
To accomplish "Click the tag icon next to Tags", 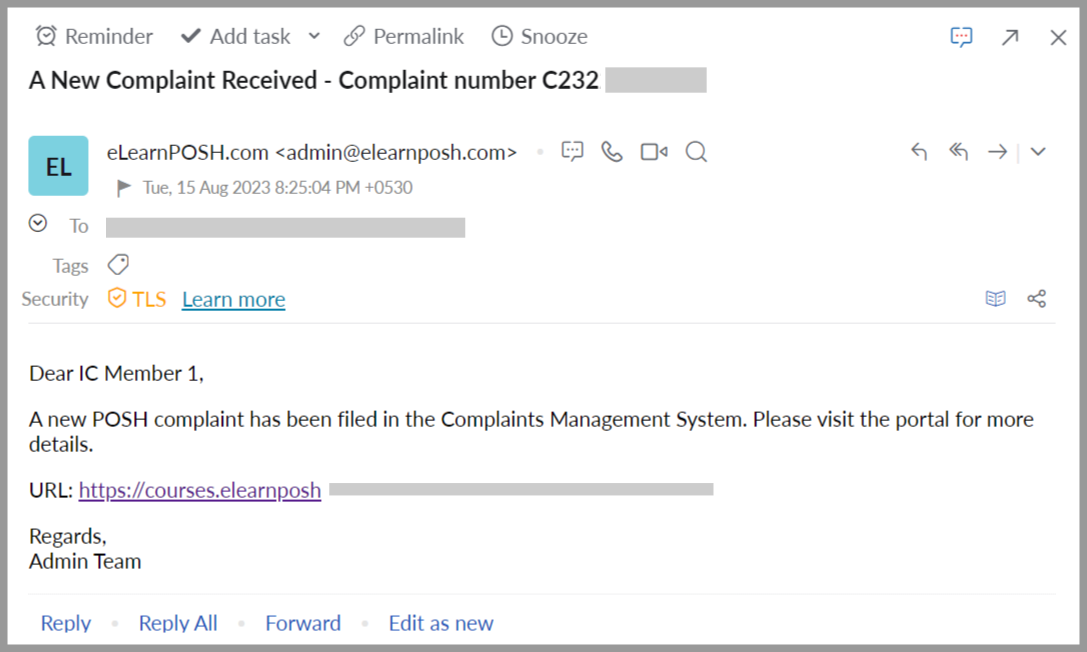I will tap(118, 265).
